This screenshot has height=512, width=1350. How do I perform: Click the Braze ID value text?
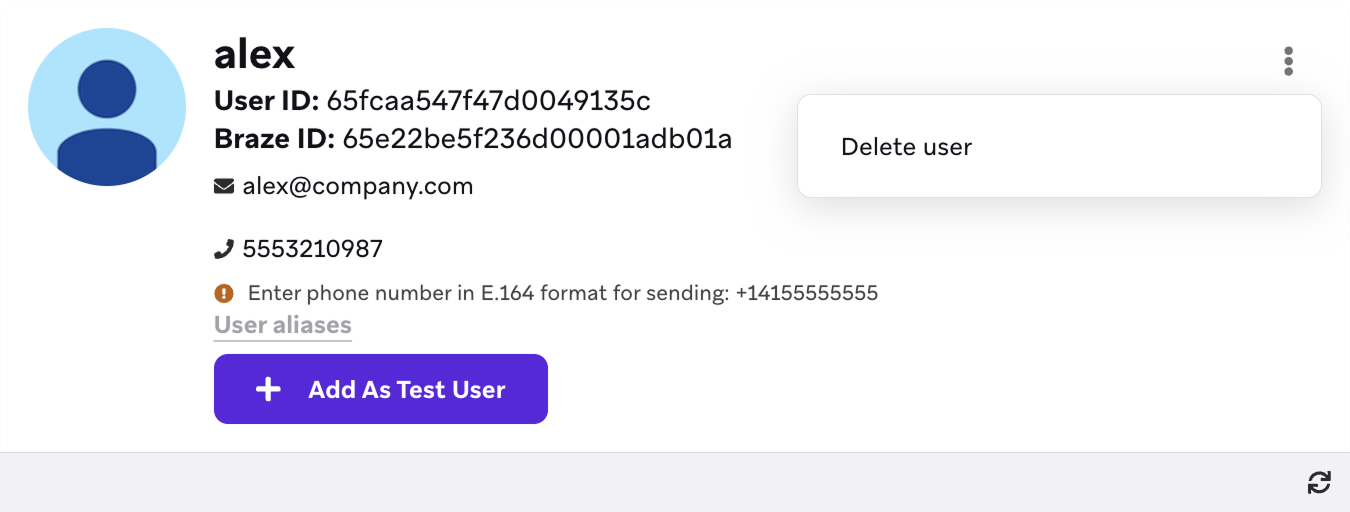537,139
